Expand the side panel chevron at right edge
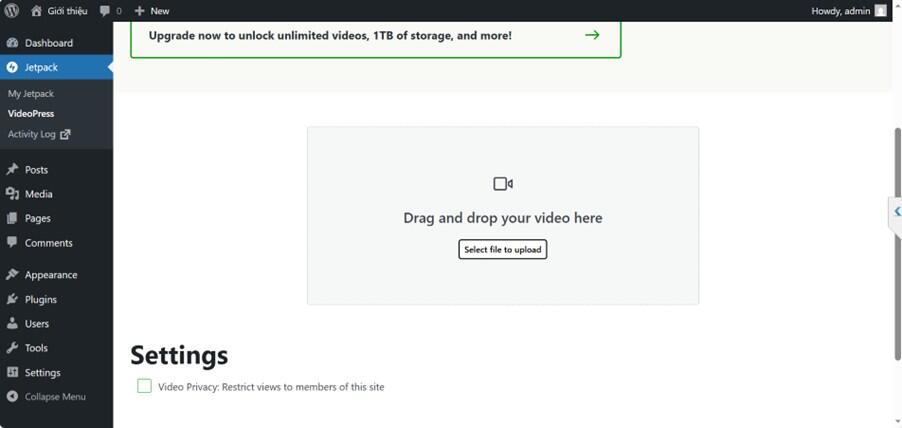 pyautogui.click(x=896, y=212)
